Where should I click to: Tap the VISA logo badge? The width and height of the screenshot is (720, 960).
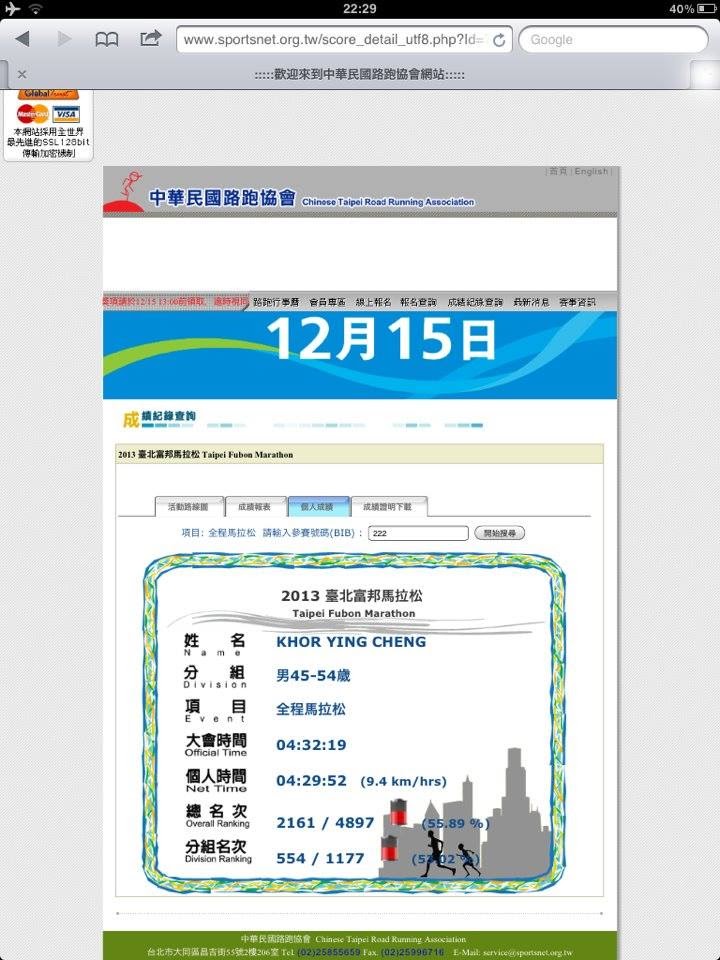(66, 114)
